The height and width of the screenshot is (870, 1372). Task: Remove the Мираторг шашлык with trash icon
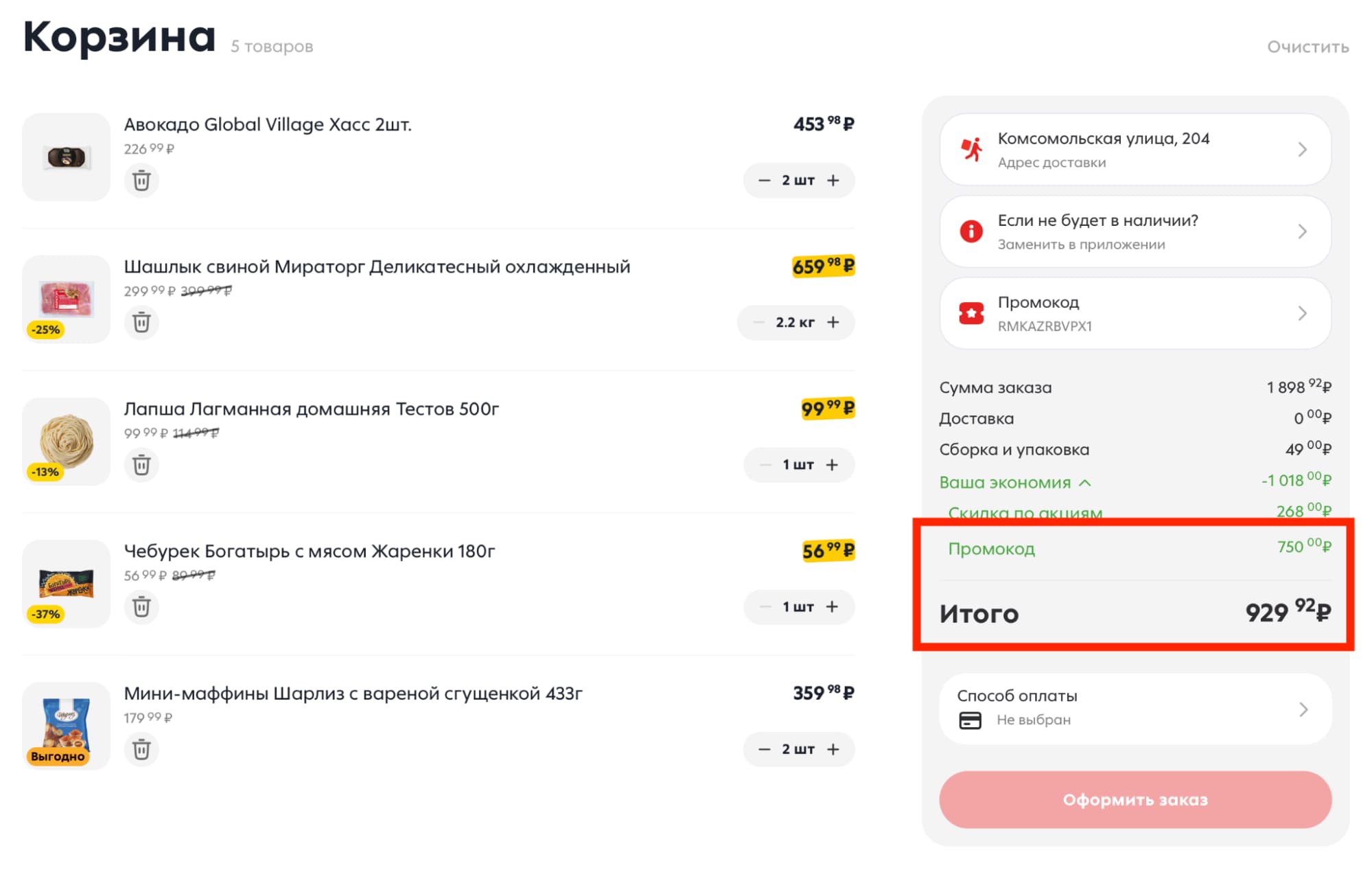(x=141, y=322)
